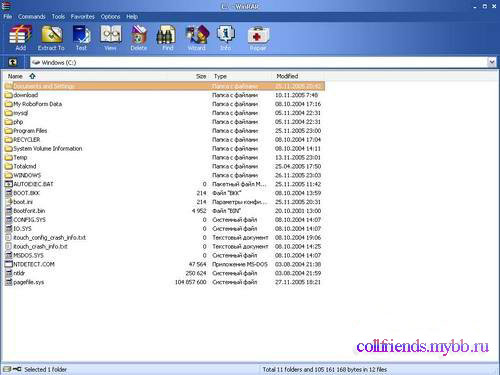Image resolution: width=500 pixels, height=375 pixels.
Task: Sort files by Modified column header
Action: click(287, 76)
